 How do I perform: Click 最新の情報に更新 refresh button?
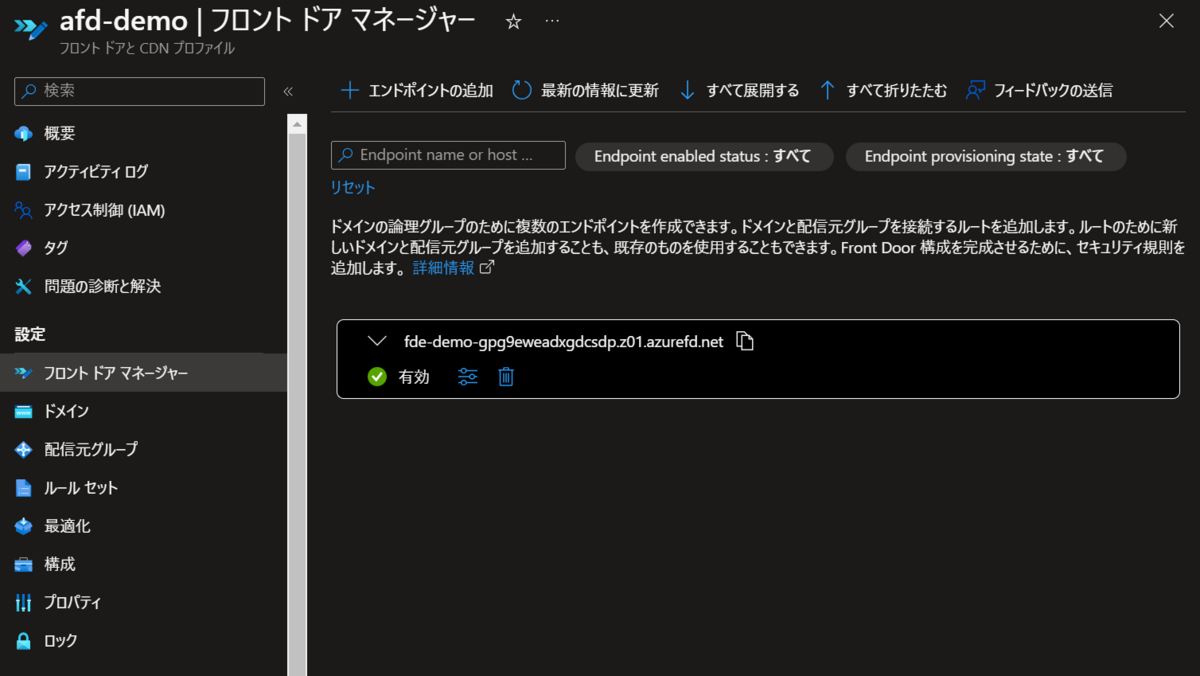[x=586, y=91]
